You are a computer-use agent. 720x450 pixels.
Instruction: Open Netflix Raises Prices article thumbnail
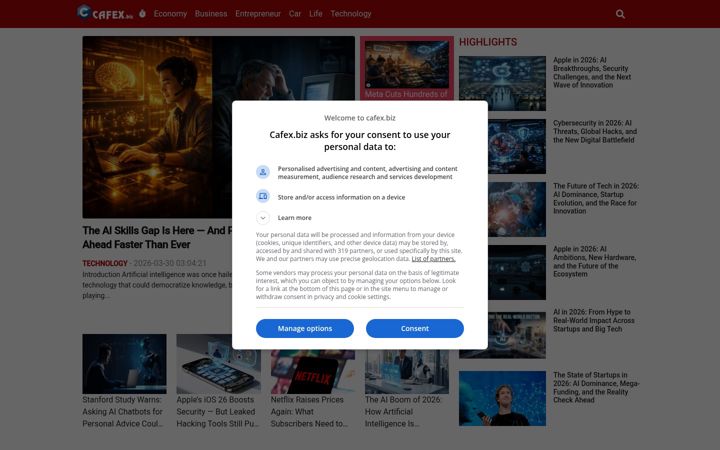tap(313, 371)
